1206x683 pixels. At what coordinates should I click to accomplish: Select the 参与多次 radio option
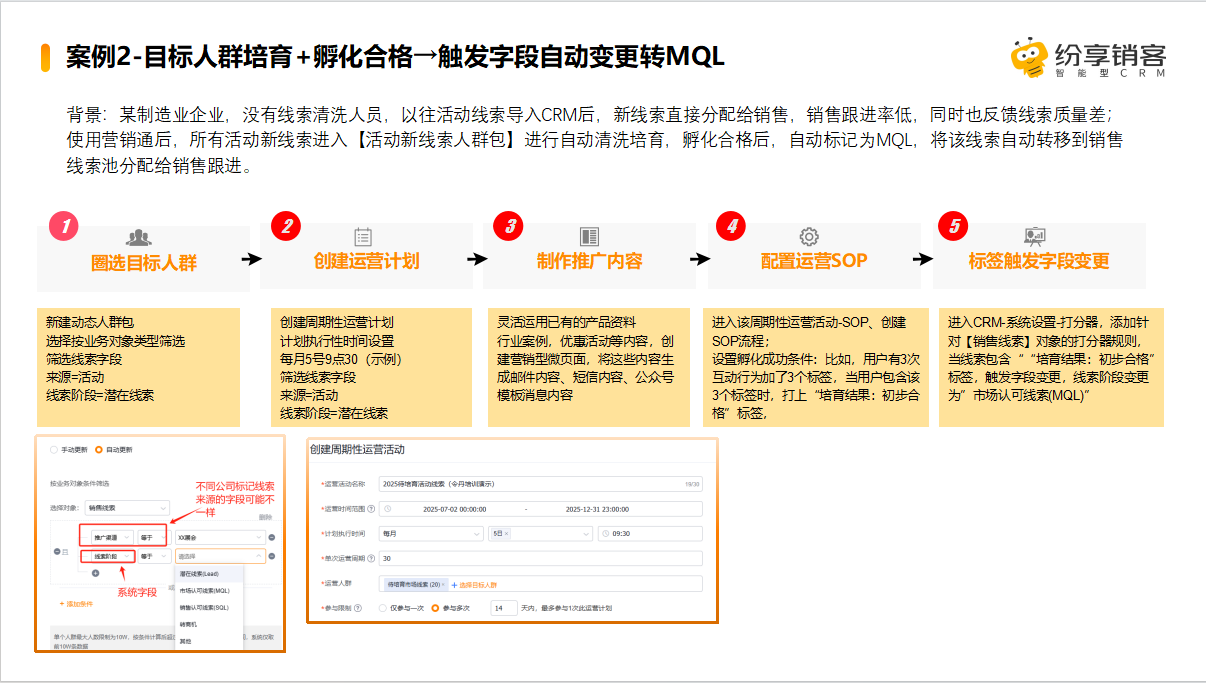tap(435, 608)
